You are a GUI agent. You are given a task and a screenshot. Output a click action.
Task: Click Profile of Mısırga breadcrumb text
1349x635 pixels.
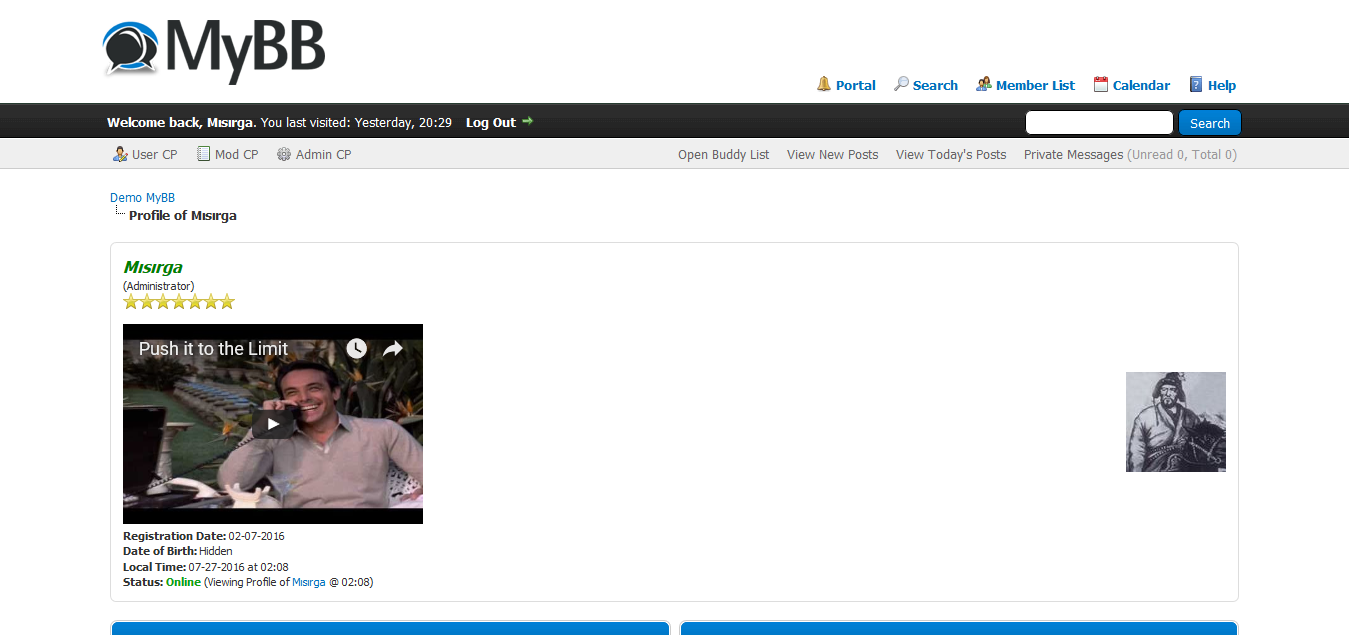click(x=183, y=215)
